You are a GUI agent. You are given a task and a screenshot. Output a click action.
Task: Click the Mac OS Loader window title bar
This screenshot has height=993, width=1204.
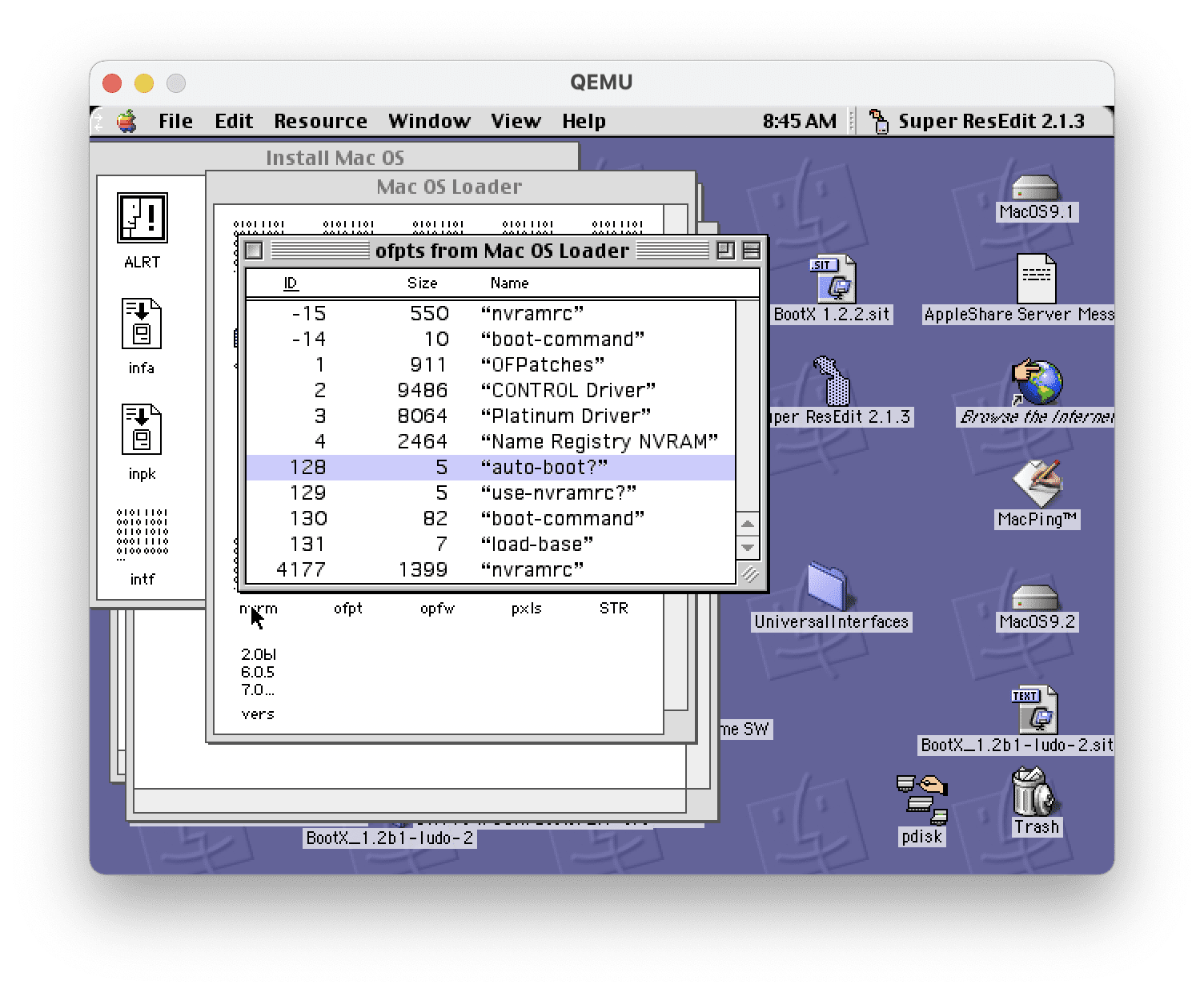tap(449, 187)
